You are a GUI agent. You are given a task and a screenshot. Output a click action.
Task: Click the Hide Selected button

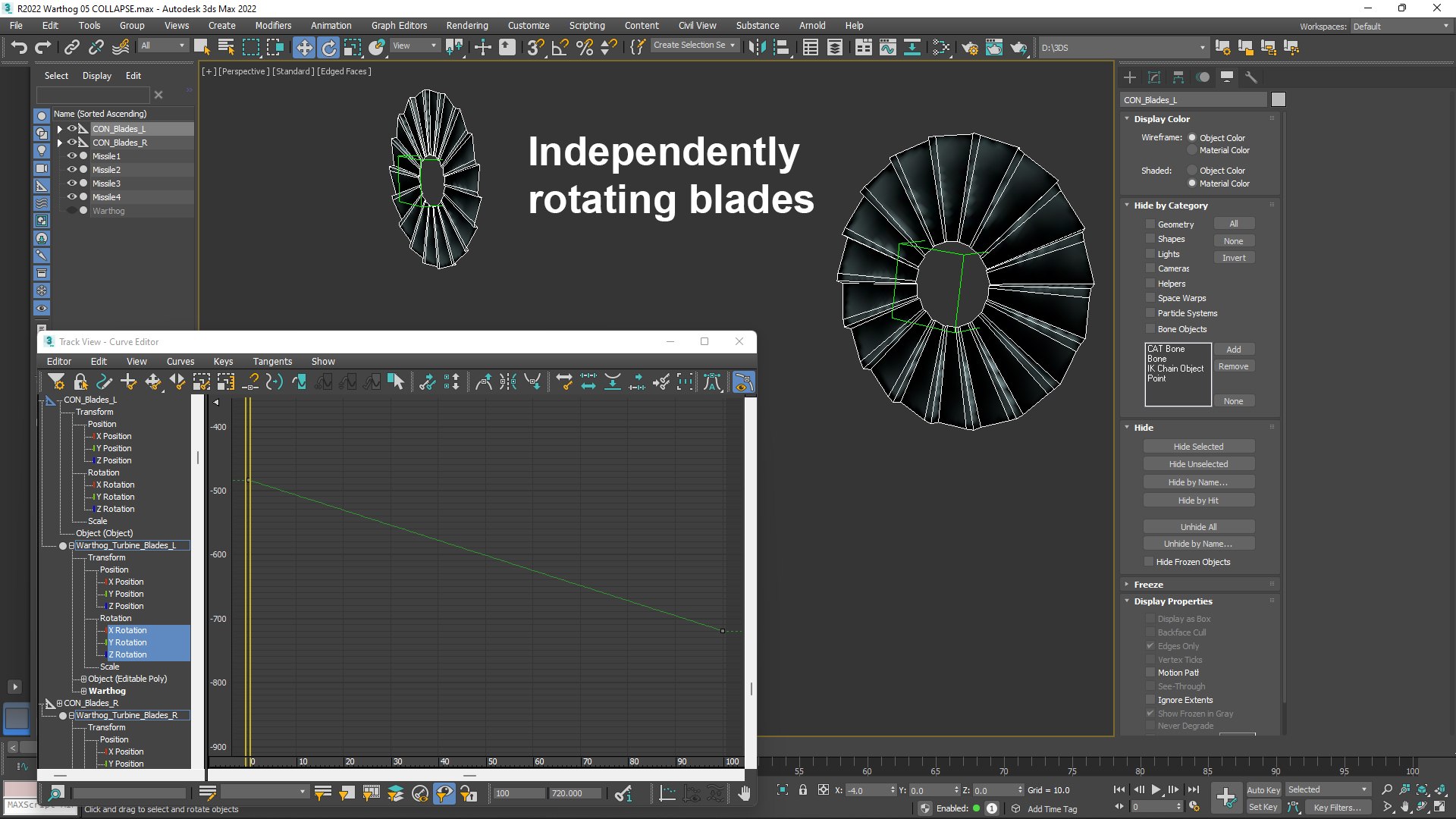(1198, 447)
